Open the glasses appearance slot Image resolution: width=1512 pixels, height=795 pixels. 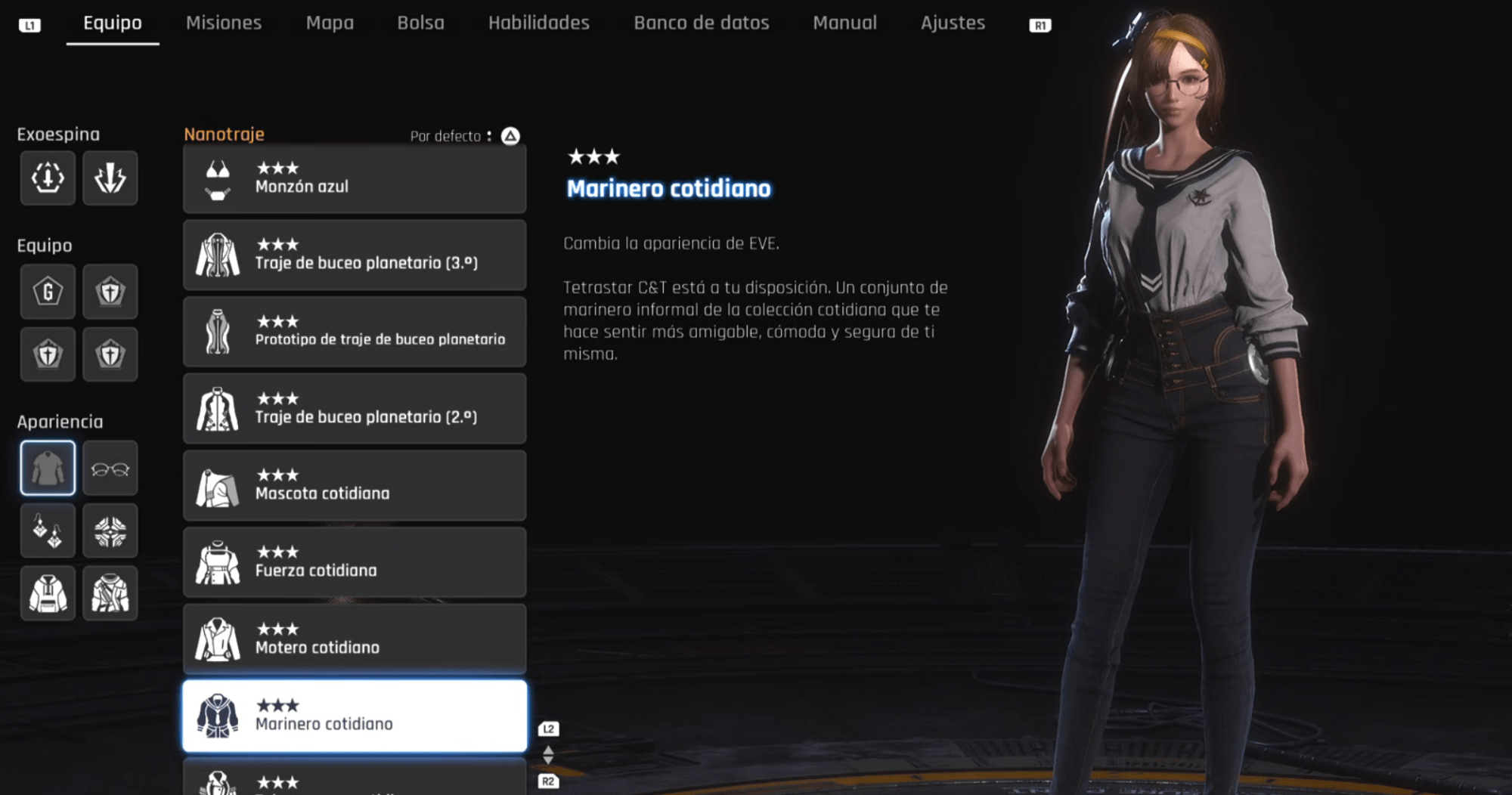point(110,469)
